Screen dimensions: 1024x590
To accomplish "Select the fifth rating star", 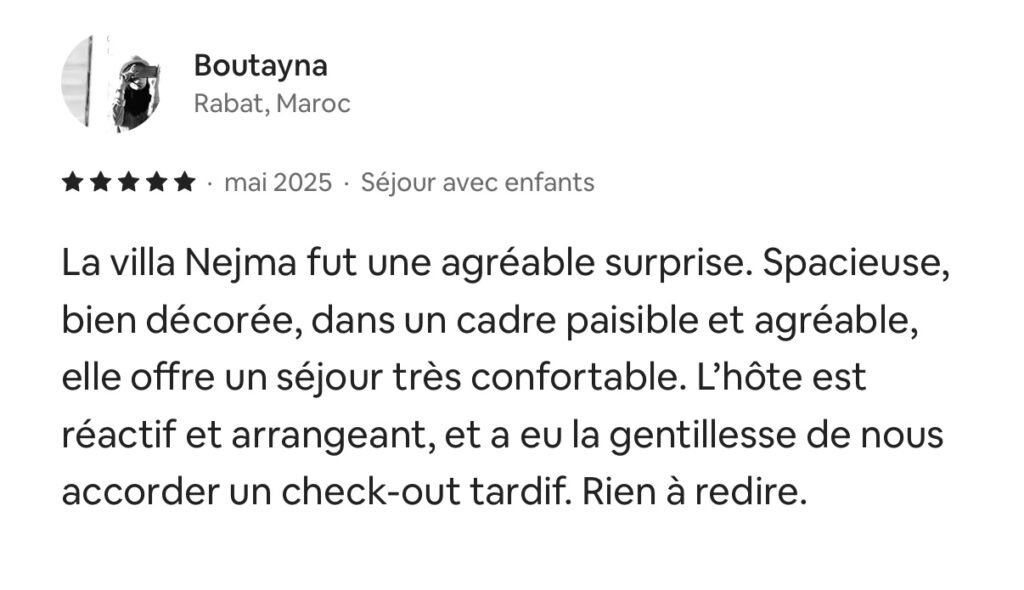I will 184,183.
